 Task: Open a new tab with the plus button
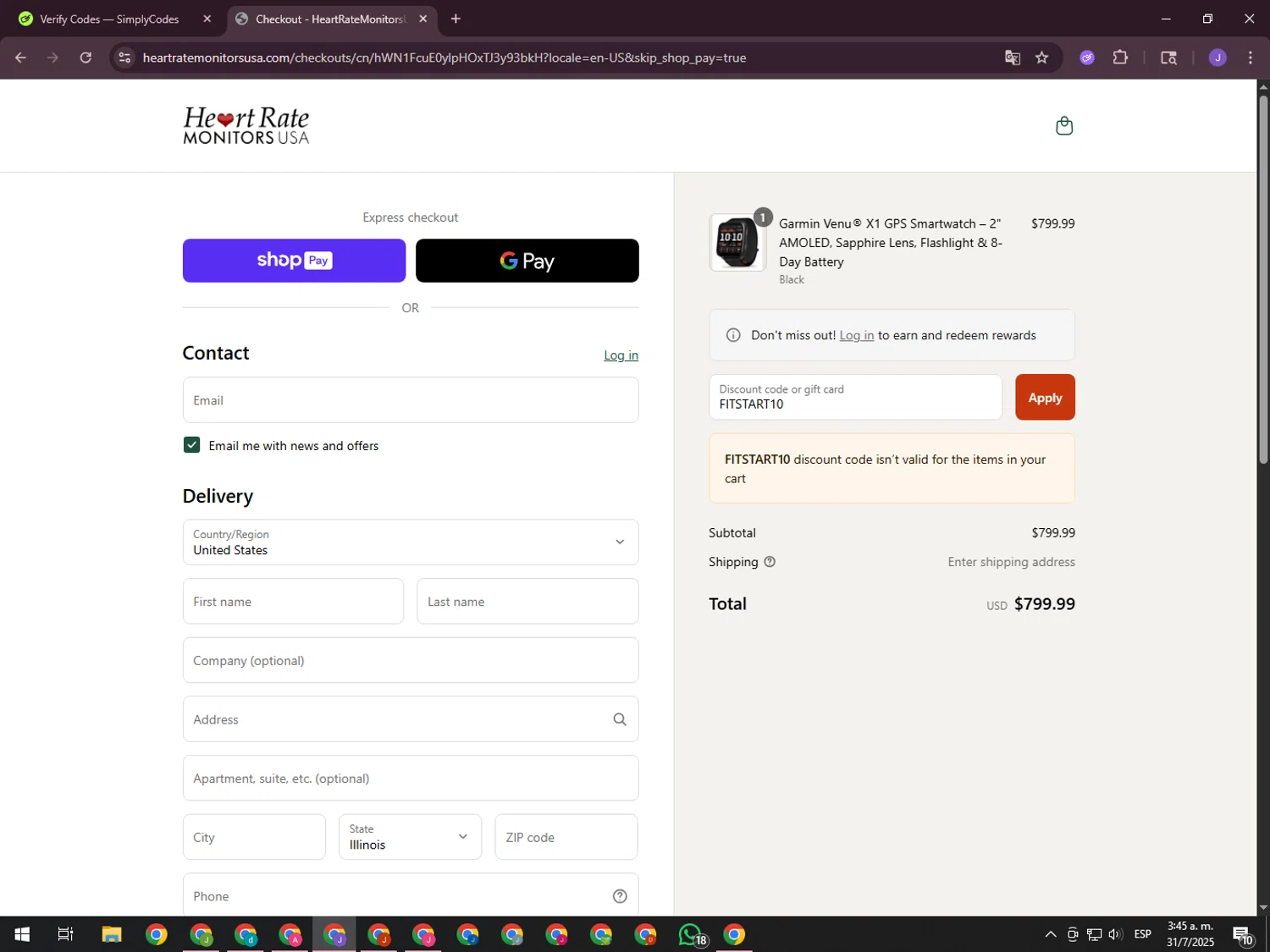[x=456, y=19]
